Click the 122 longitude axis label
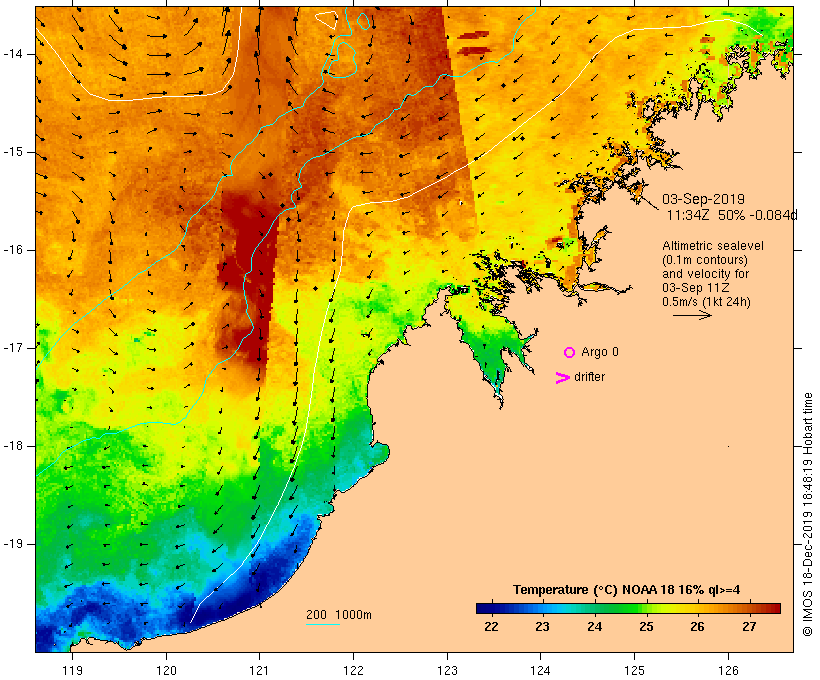Viewport: 820px width, 680px height. (x=354, y=670)
